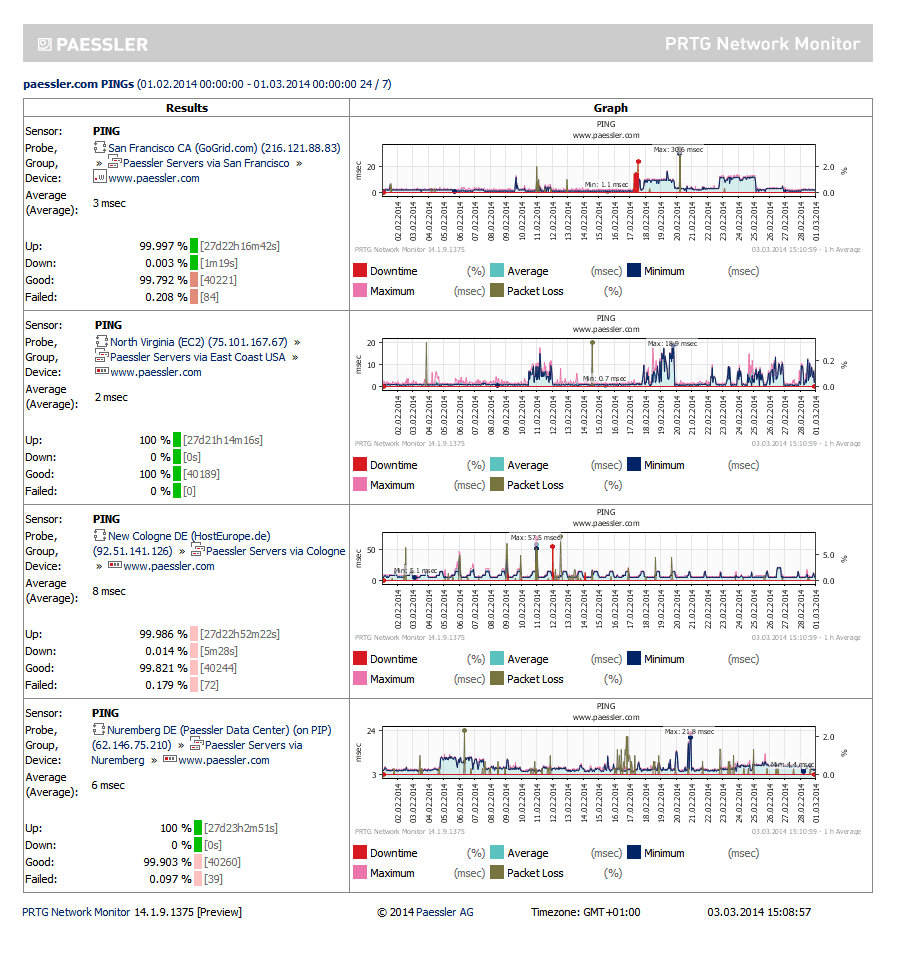Click the chevron before www.paessler.com in Cologne sensor
Viewport: 903px width, 956px height.
coord(97,566)
